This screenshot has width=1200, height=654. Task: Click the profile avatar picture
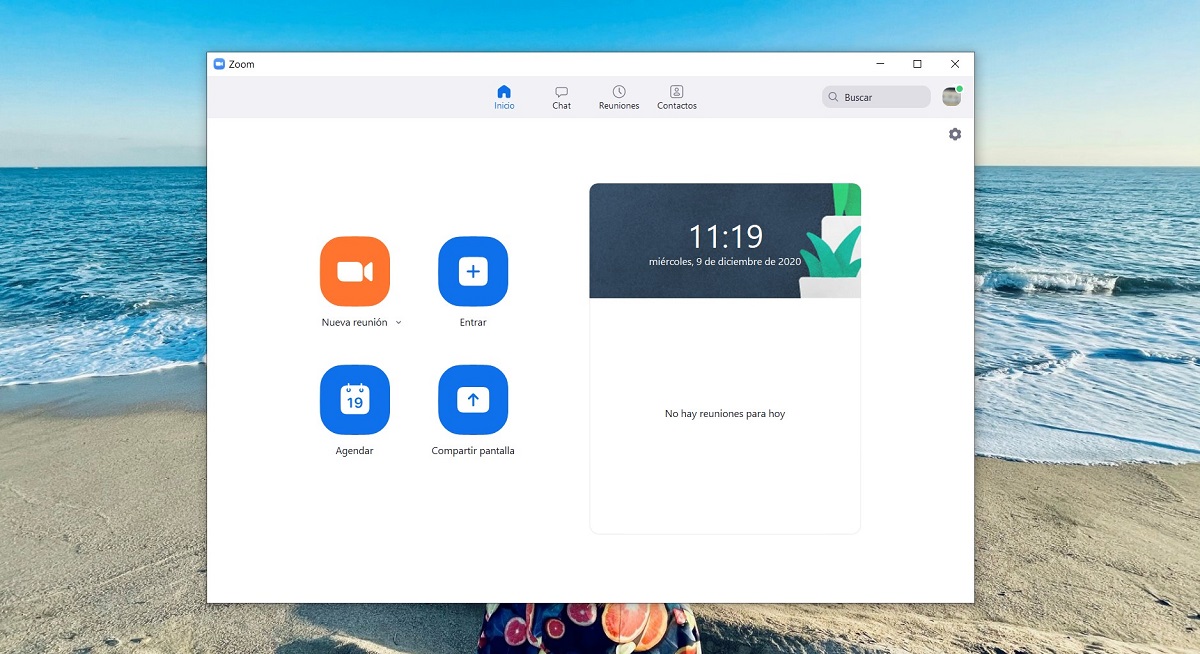point(951,97)
